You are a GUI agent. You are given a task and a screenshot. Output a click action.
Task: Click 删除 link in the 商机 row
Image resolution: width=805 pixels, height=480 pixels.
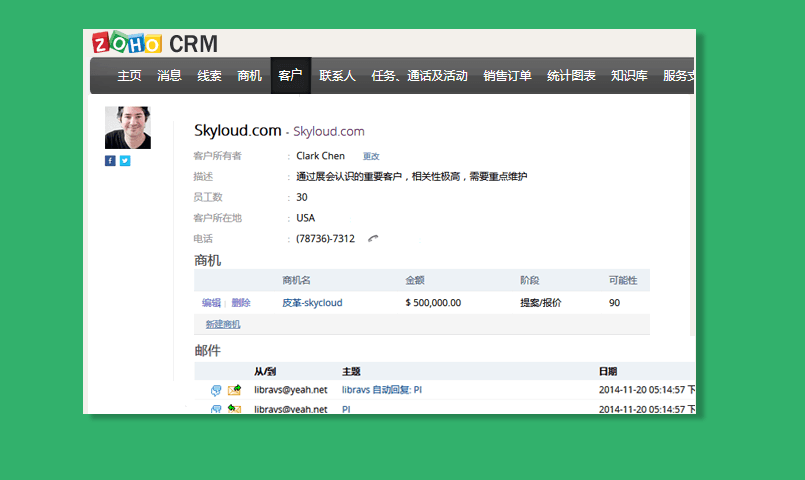241,303
